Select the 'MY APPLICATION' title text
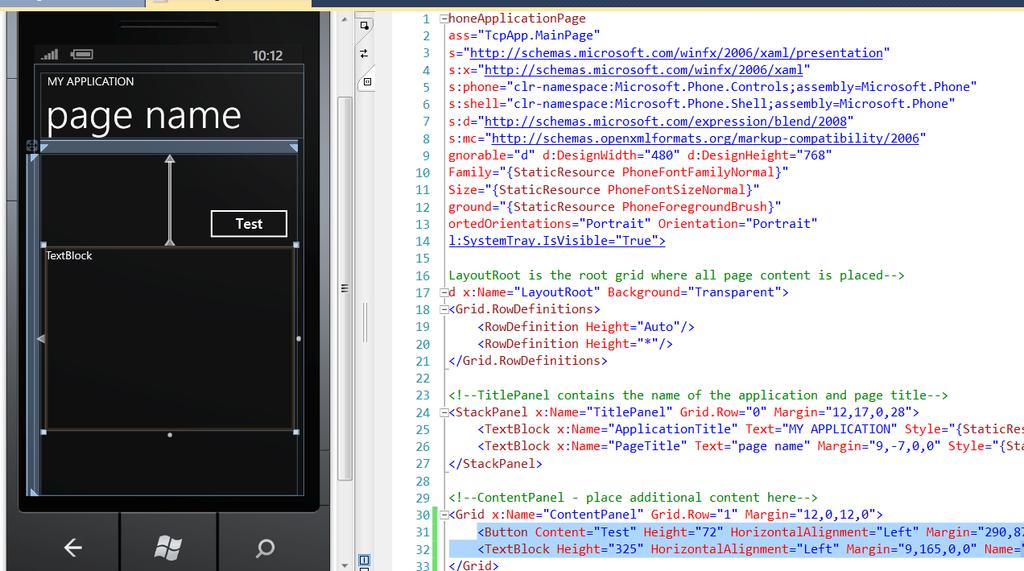Image resolution: width=1024 pixels, height=571 pixels. click(x=90, y=82)
